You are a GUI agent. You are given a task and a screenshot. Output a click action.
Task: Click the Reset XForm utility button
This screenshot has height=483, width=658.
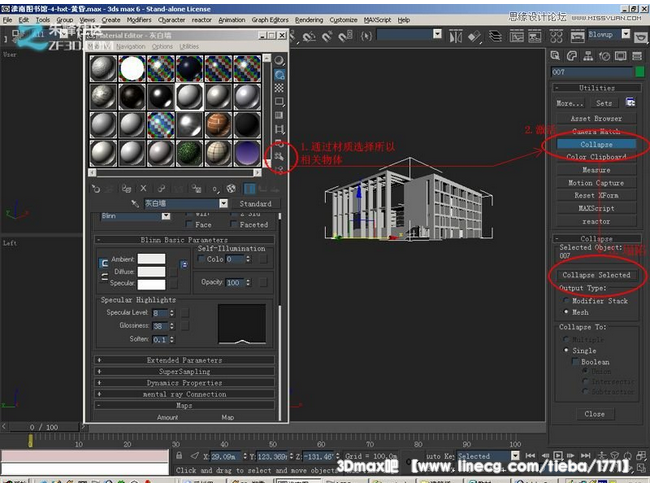tap(596, 195)
